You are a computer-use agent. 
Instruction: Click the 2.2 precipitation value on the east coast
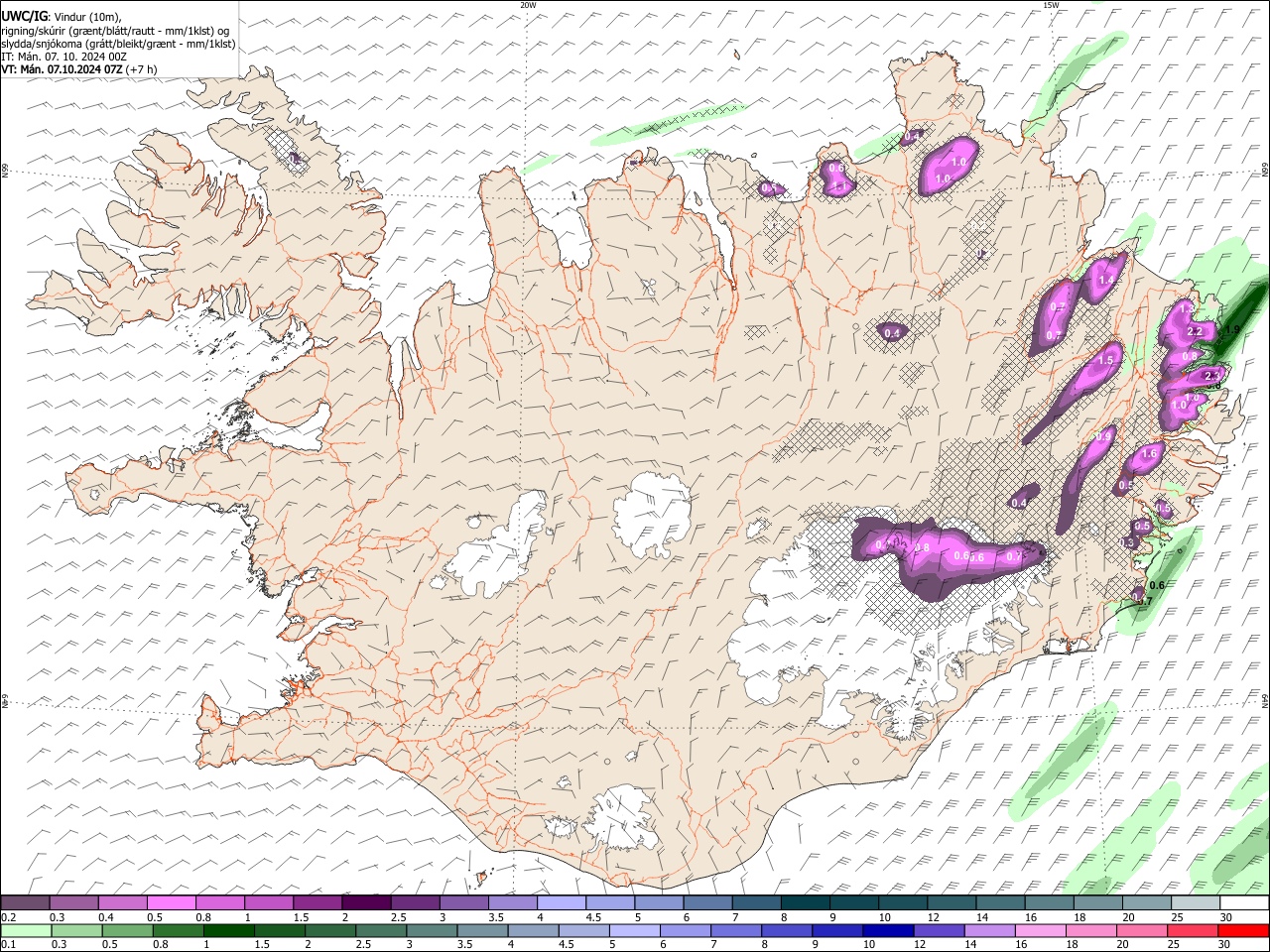tap(1195, 331)
